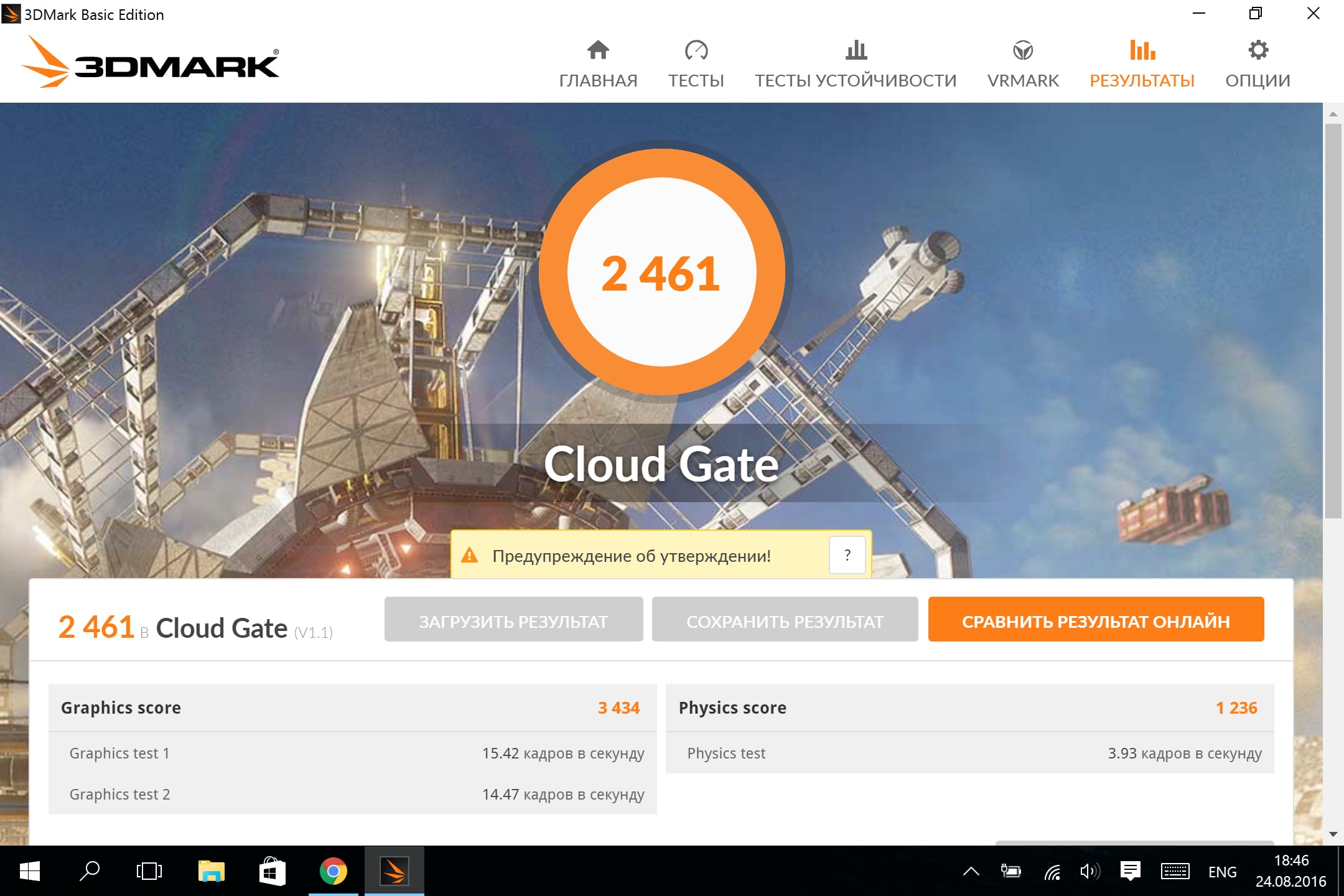Viewport: 1344px width, 896px height.
Task: Click the volume speaker tray icon
Action: pyautogui.click(x=1090, y=871)
